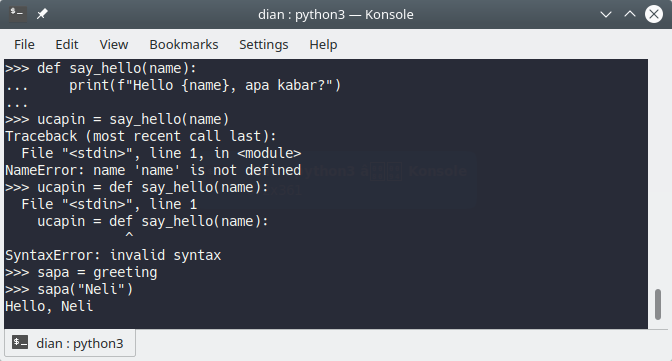
Task: Minimize the window with the down chevron
Action: [x=606, y=14]
